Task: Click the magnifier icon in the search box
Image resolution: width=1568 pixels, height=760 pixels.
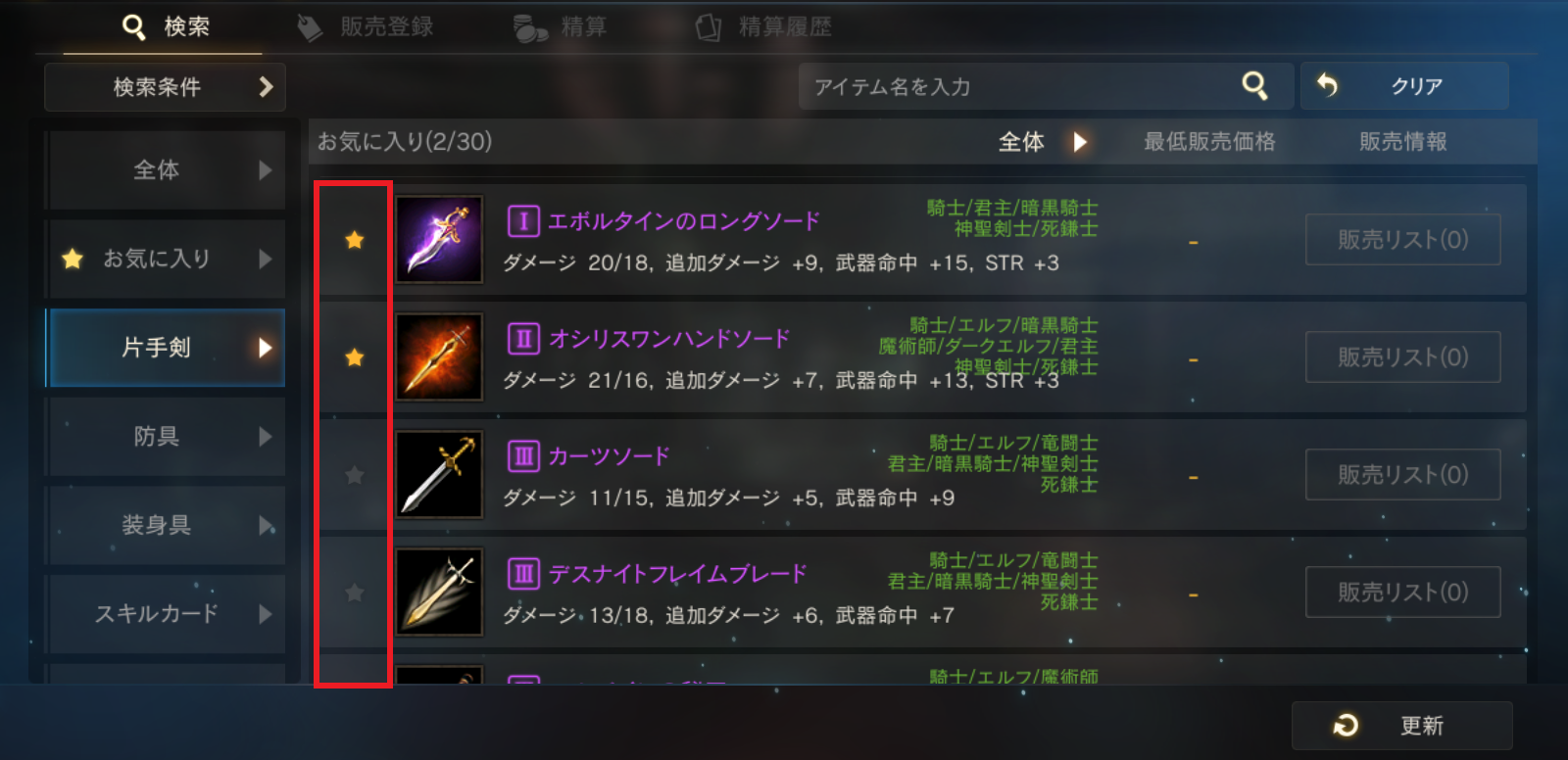Action: pos(1254,86)
